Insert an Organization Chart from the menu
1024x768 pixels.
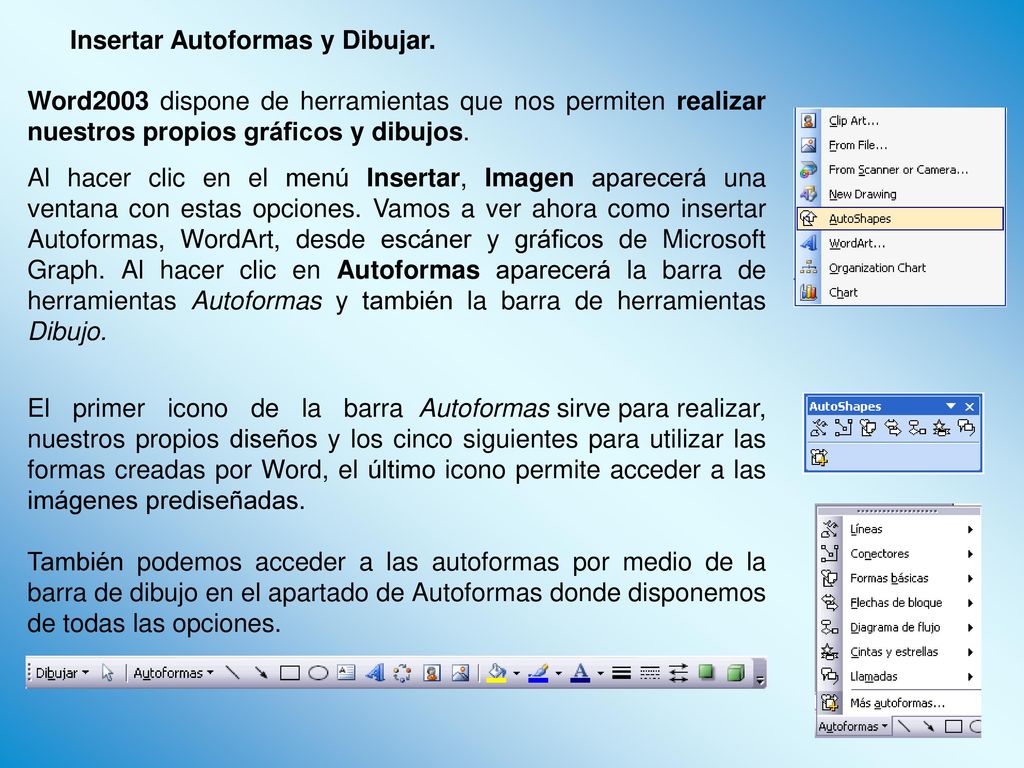900,268
